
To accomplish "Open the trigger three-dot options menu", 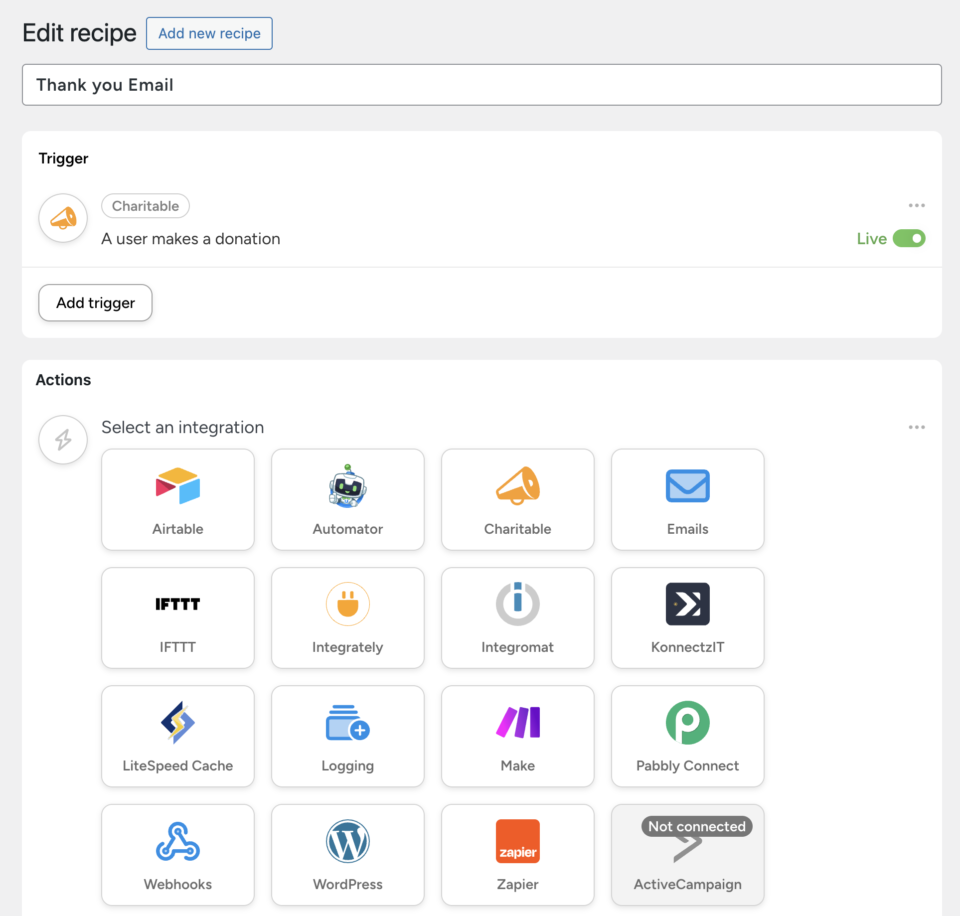I will coord(917,205).
